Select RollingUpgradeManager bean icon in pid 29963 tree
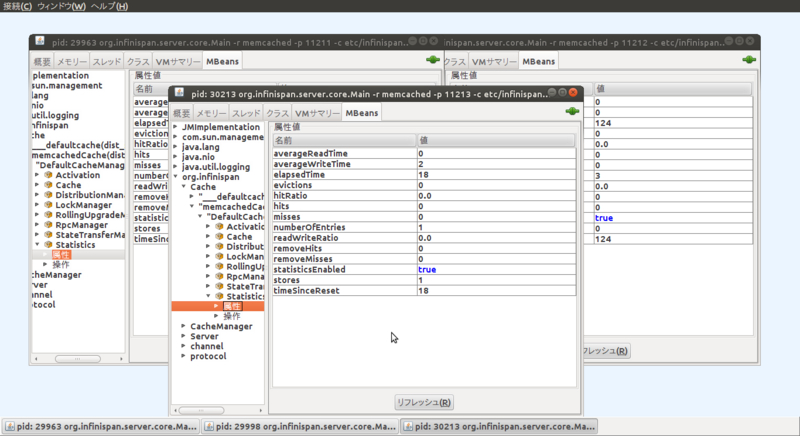This screenshot has width=800, height=436. (48, 215)
